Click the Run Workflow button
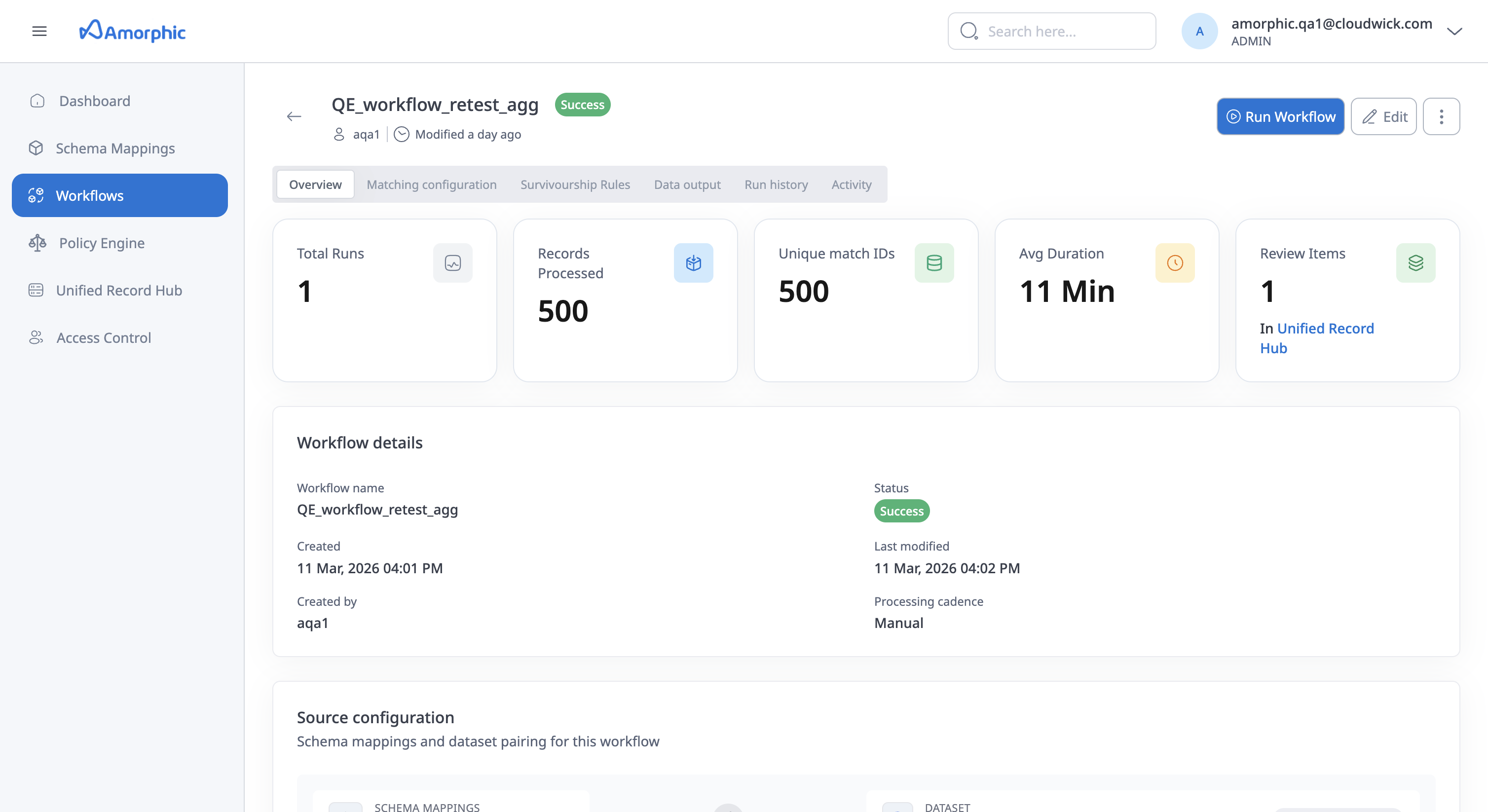Viewport: 1488px width, 812px height. tap(1281, 116)
